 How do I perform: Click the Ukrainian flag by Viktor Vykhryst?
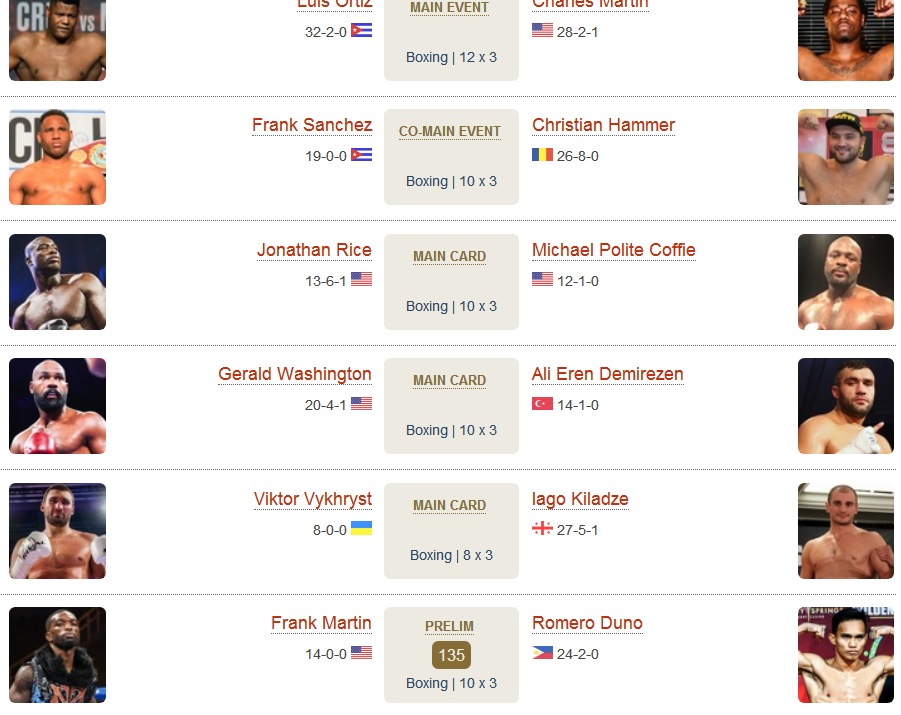click(x=361, y=528)
